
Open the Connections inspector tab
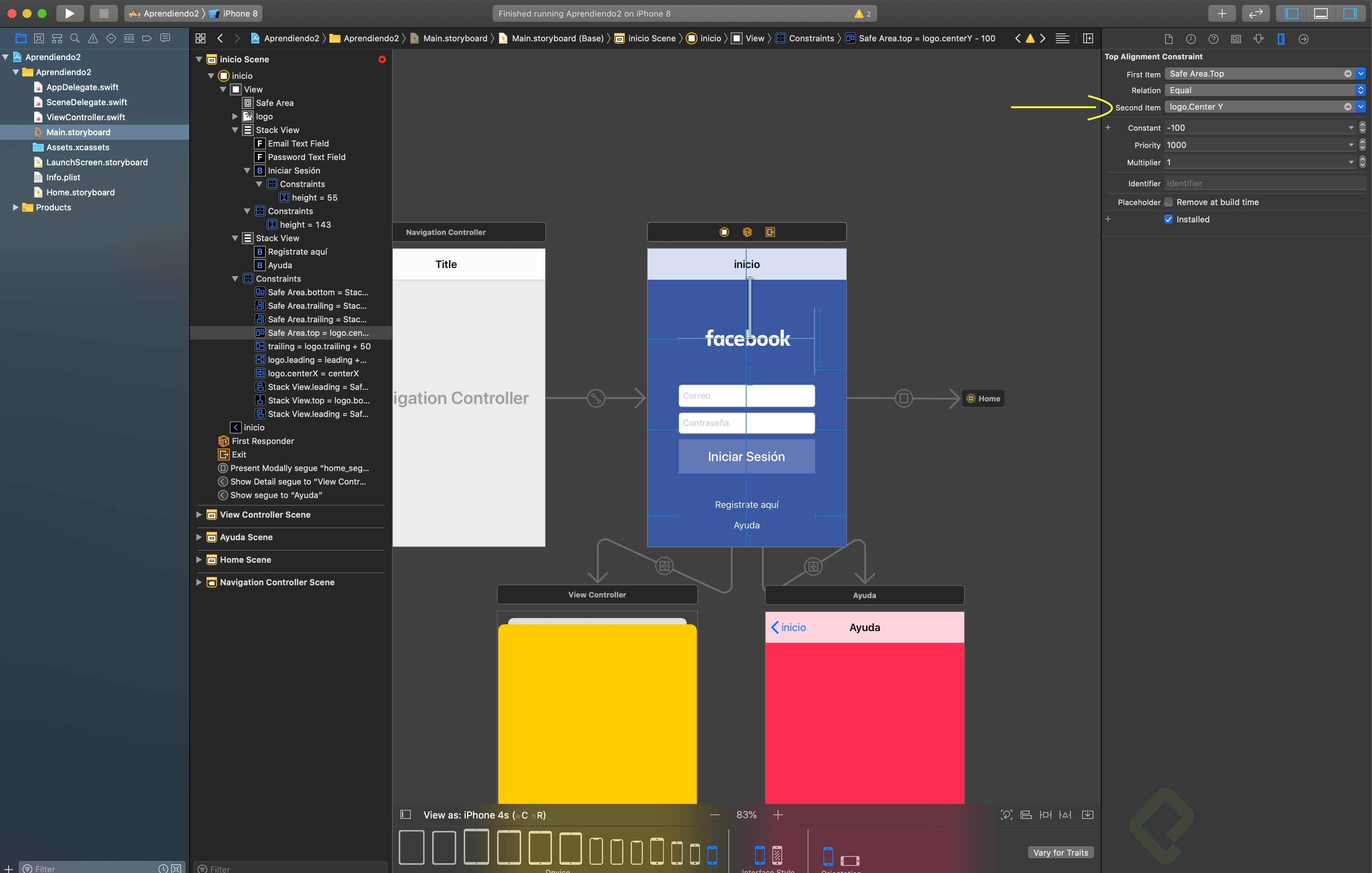[1303, 39]
